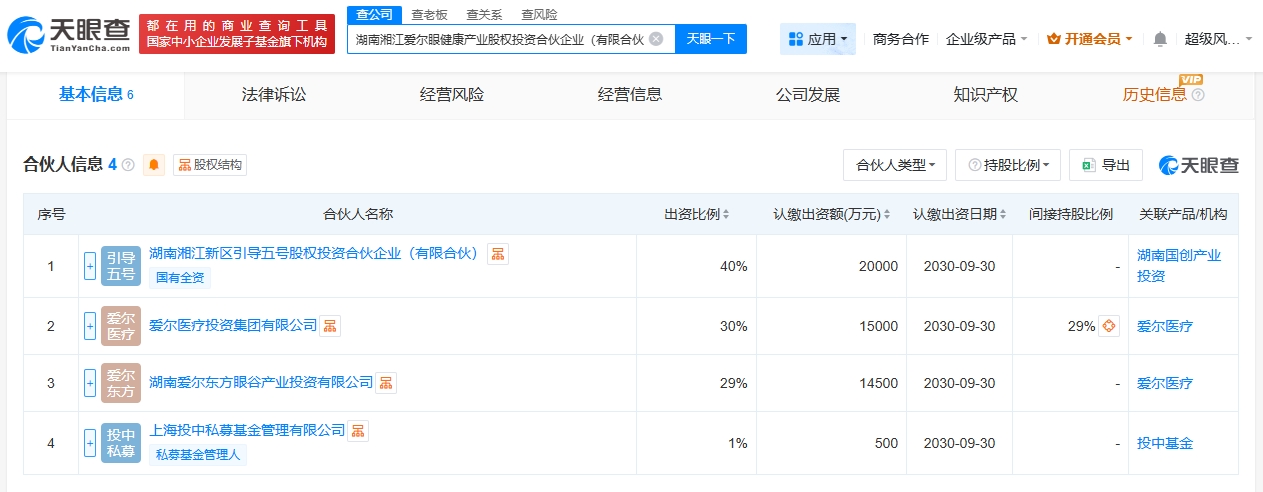Click the 导出 export button
Screen dimensions: 1263x492
[x=1105, y=165]
